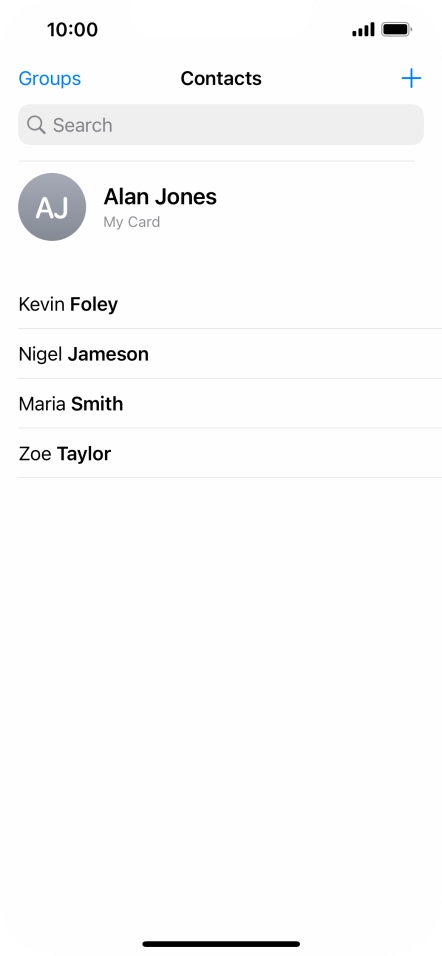Tap the plus icon to add contact

(411, 78)
